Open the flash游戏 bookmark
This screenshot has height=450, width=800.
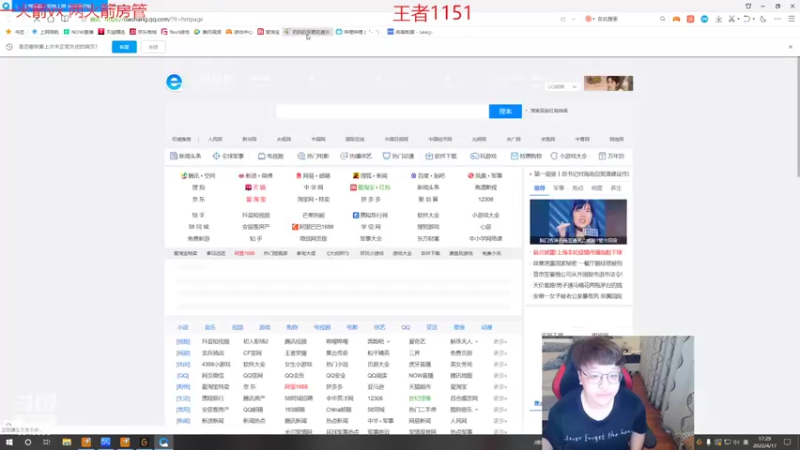point(176,32)
